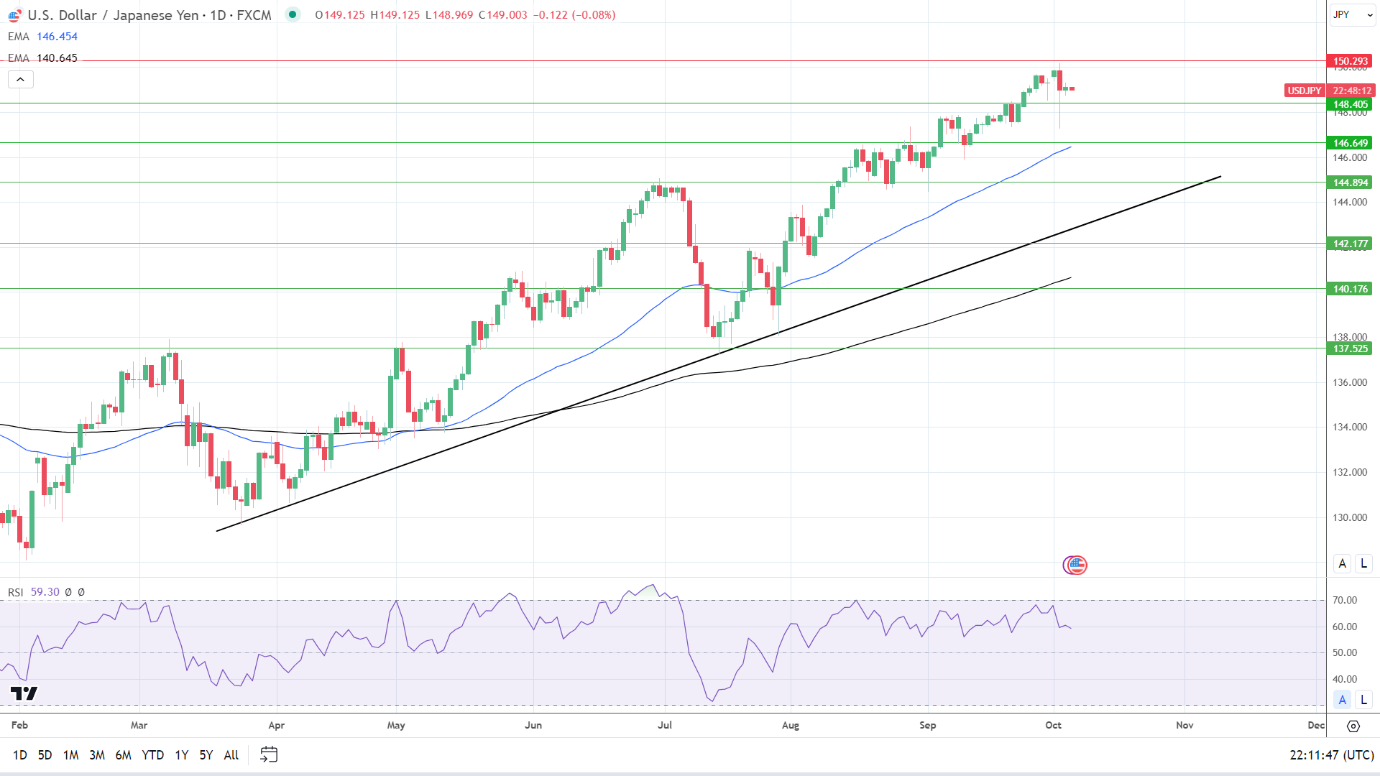Viewport: 1380px width, 776px height.
Task: Select the black ascending trendline on chart
Action: point(718,354)
